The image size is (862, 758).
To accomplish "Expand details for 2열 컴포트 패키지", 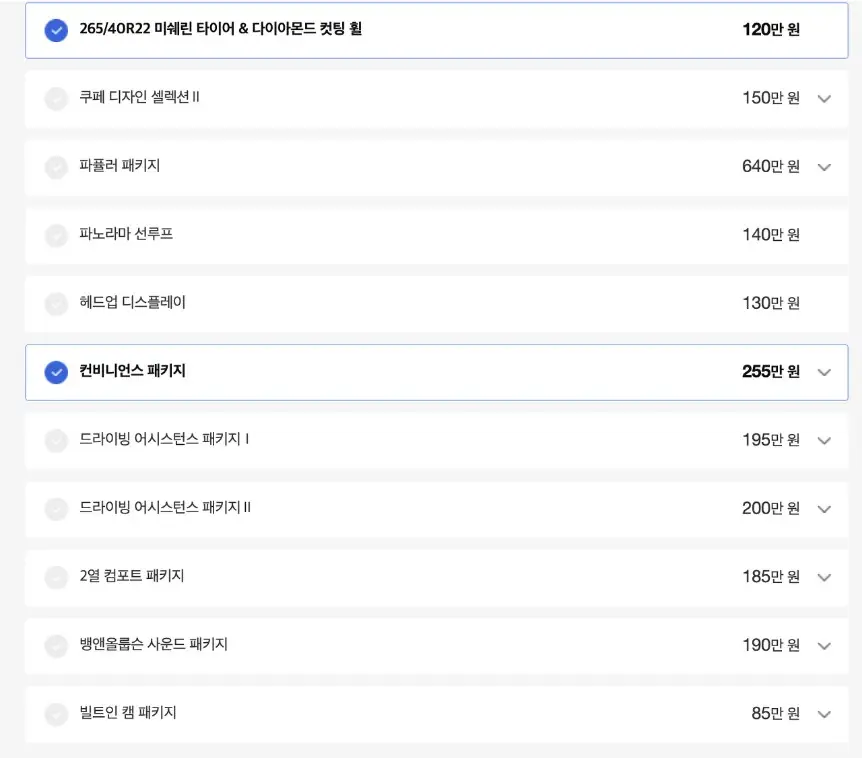I will coord(824,577).
